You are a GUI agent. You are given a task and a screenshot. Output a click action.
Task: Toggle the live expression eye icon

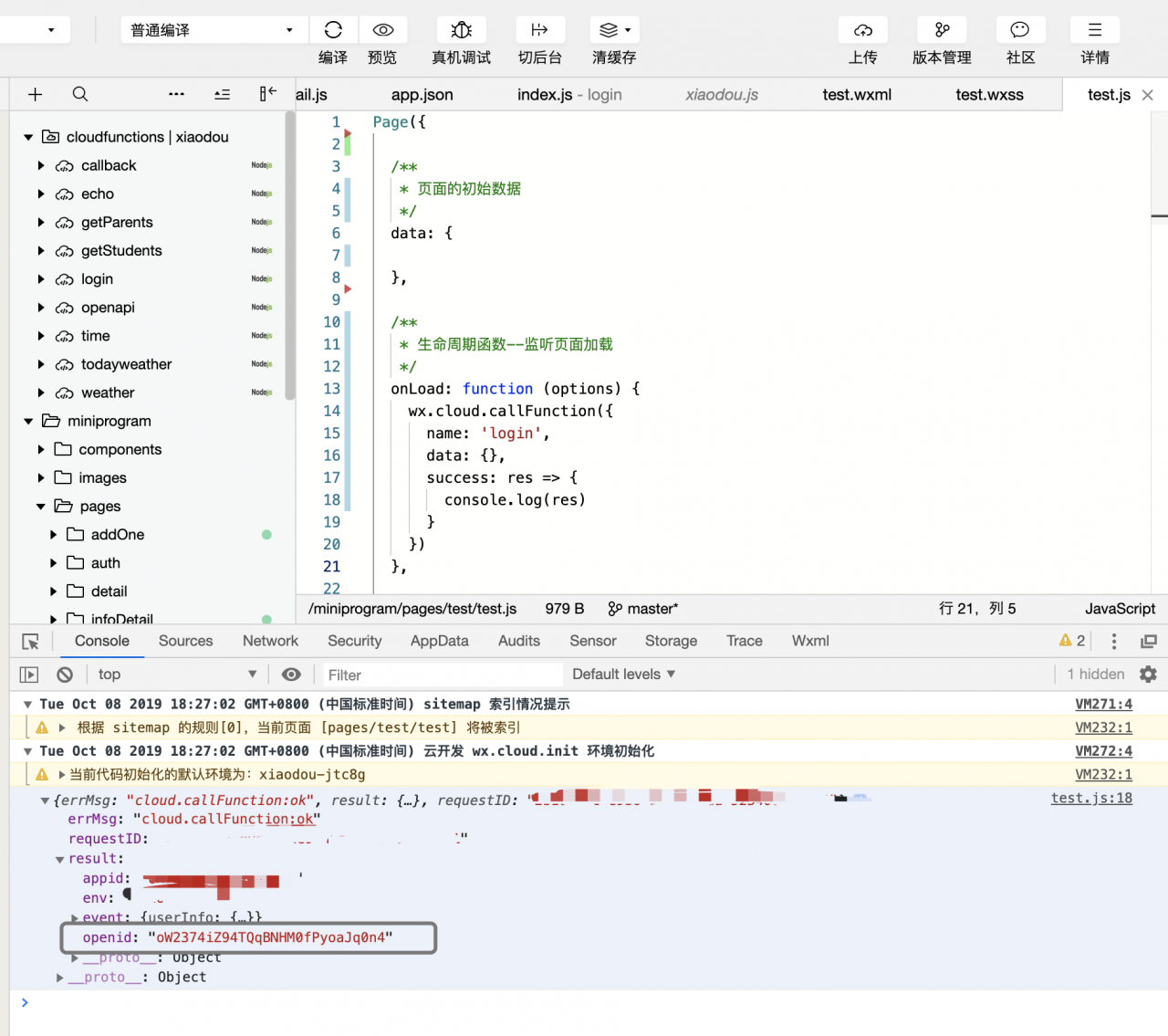(x=291, y=675)
